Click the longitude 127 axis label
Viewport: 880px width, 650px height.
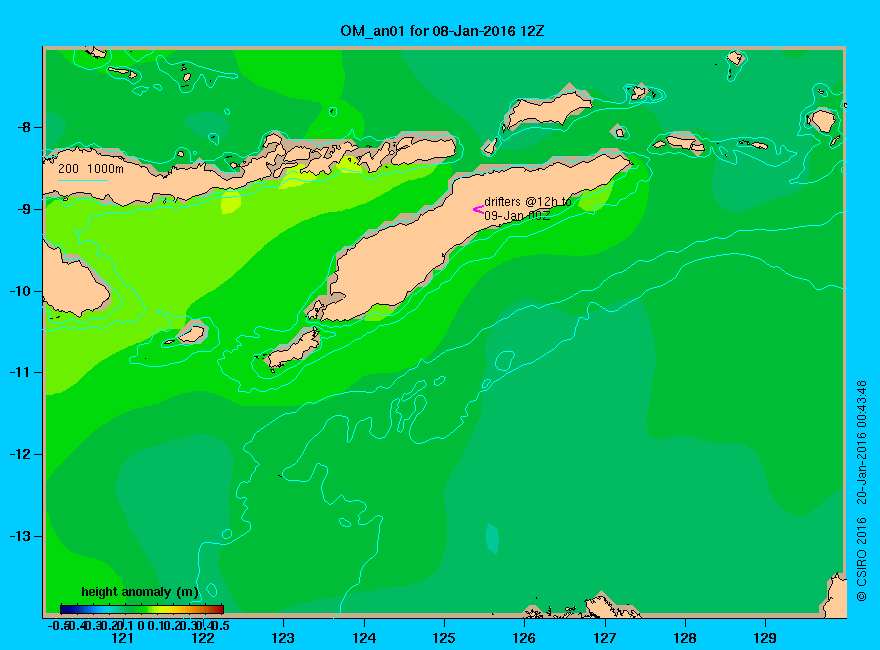click(604, 638)
